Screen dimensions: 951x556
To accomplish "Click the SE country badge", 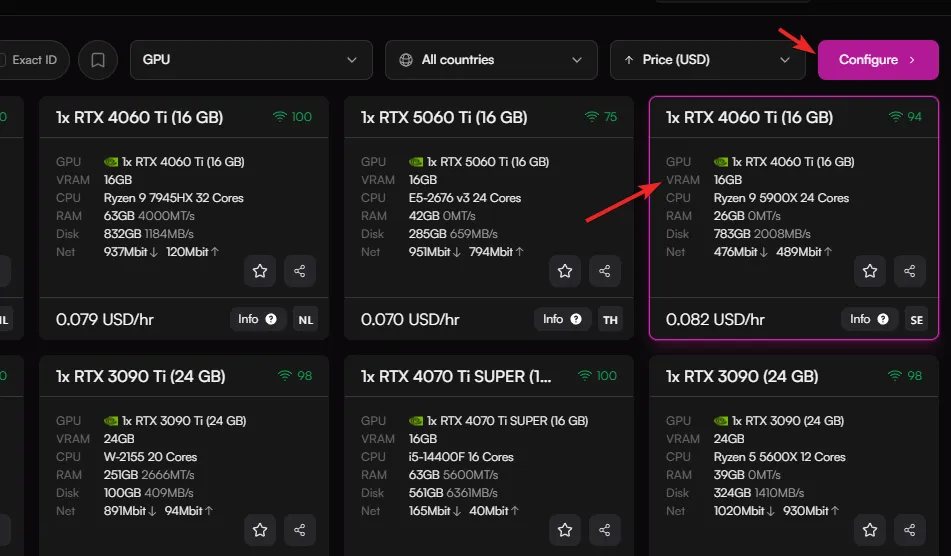I will pos(916,320).
